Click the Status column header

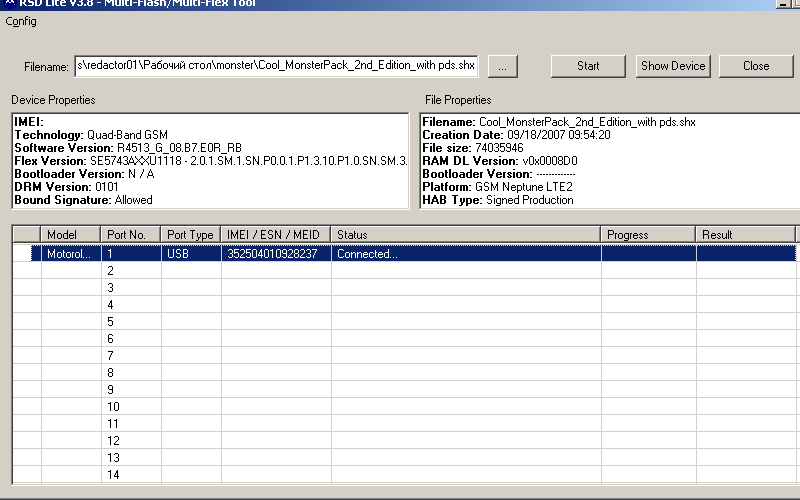[x=466, y=235]
